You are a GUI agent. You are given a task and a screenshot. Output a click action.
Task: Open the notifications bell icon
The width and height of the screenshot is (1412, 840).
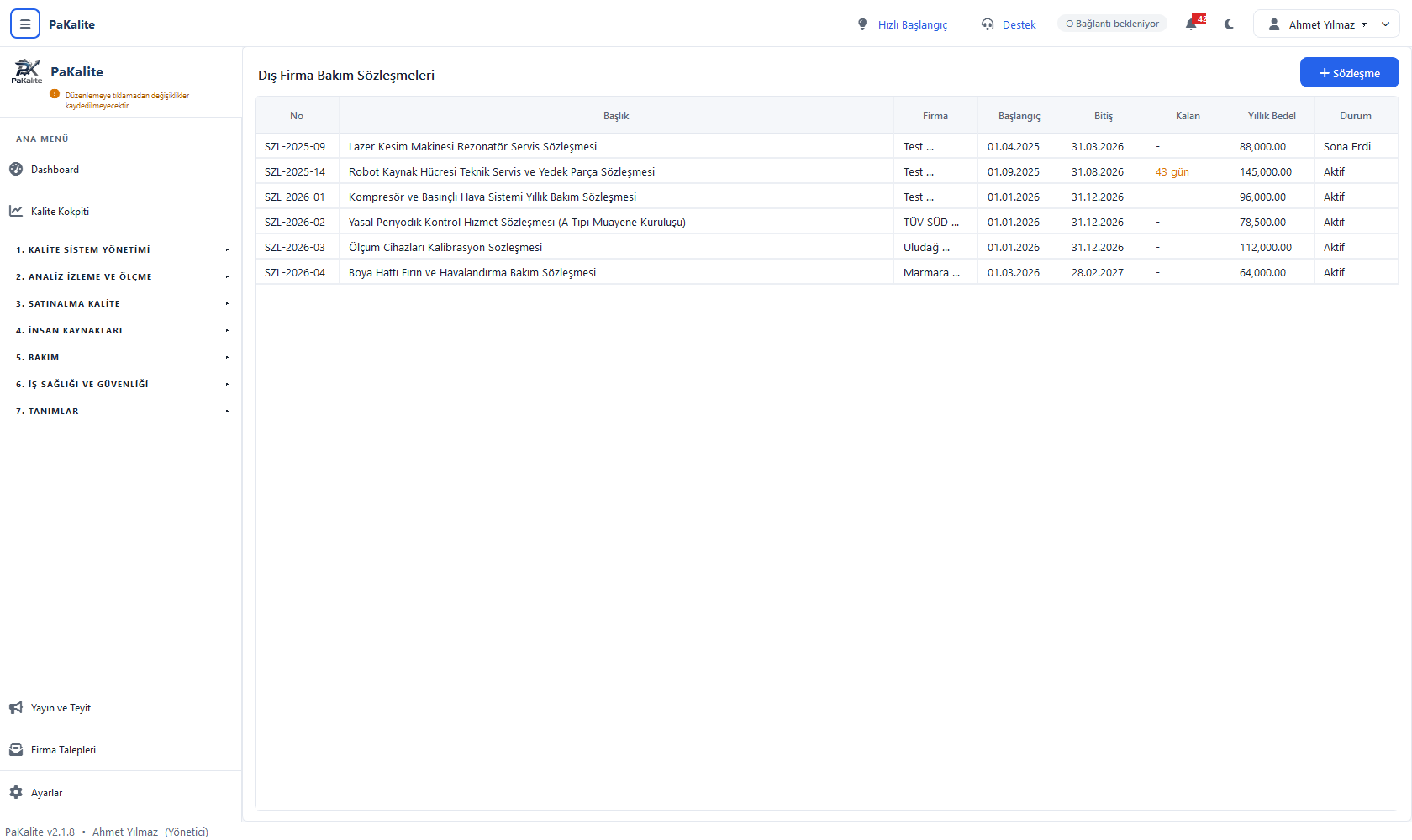click(x=1191, y=24)
